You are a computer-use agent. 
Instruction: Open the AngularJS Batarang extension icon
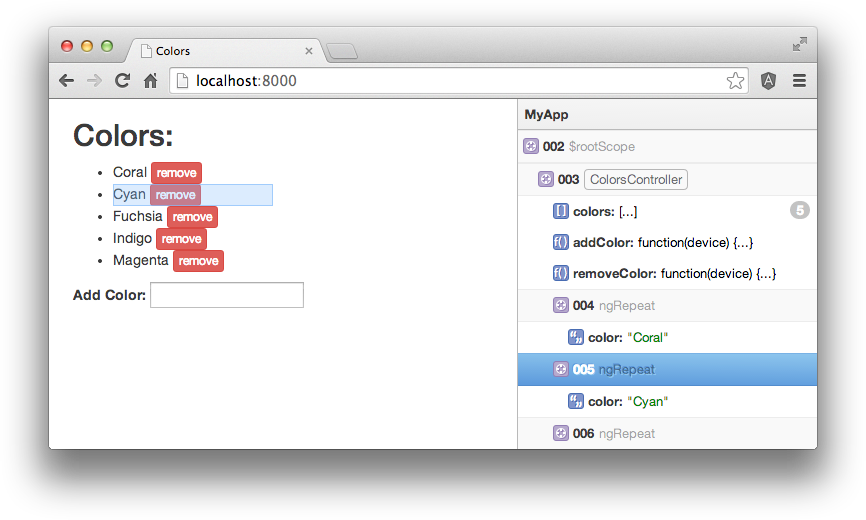click(768, 81)
